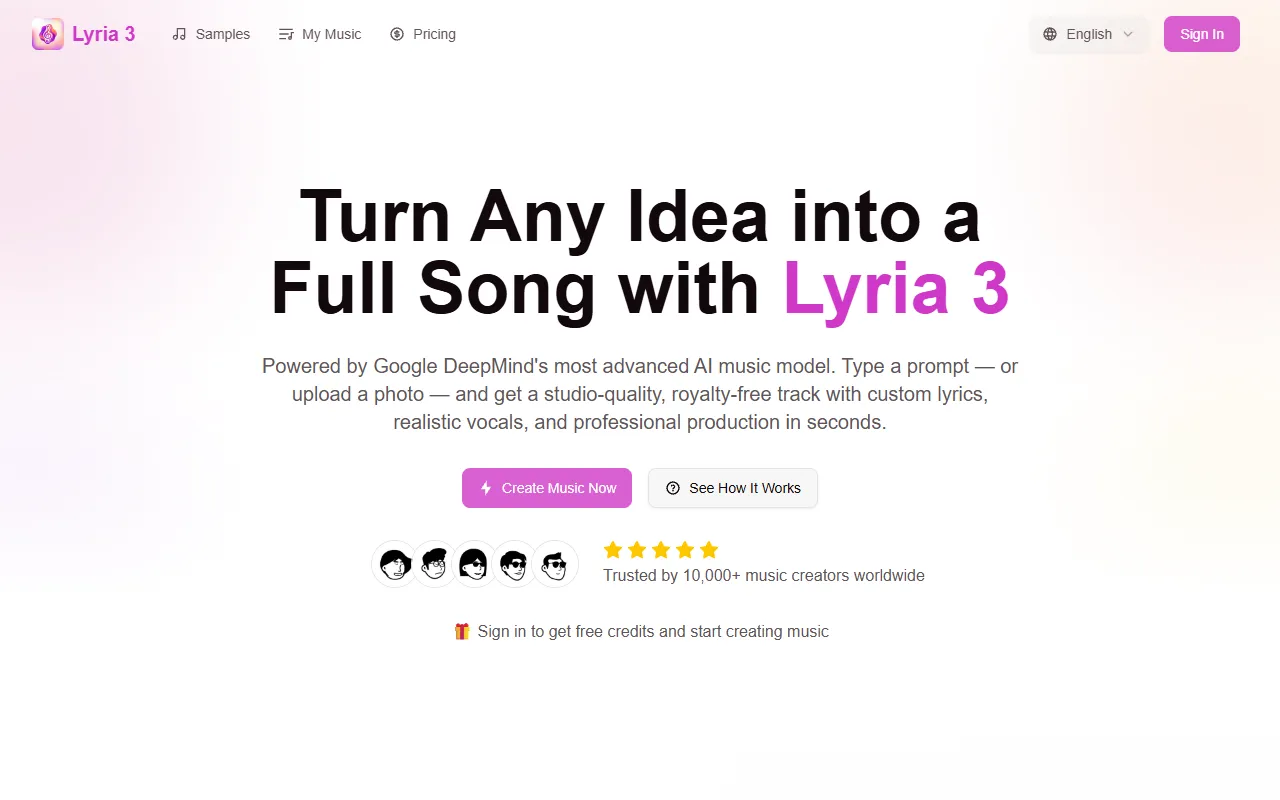Click the Lyria 3 brand name text
Image resolution: width=1280 pixels, height=800 pixels.
click(x=103, y=34)
